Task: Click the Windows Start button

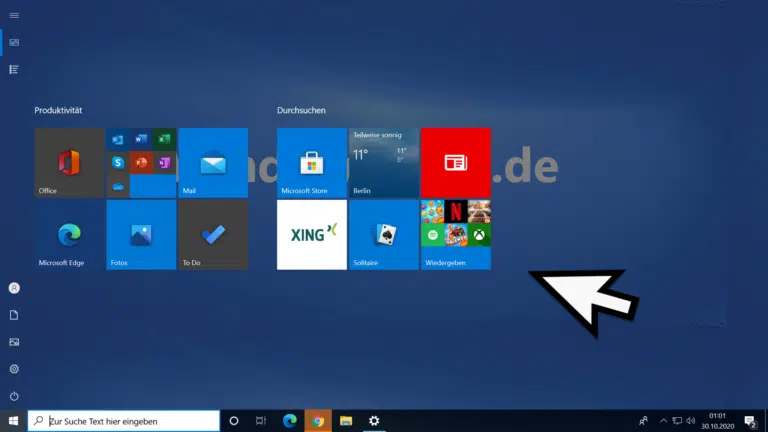Action: (x=14, y=421)
